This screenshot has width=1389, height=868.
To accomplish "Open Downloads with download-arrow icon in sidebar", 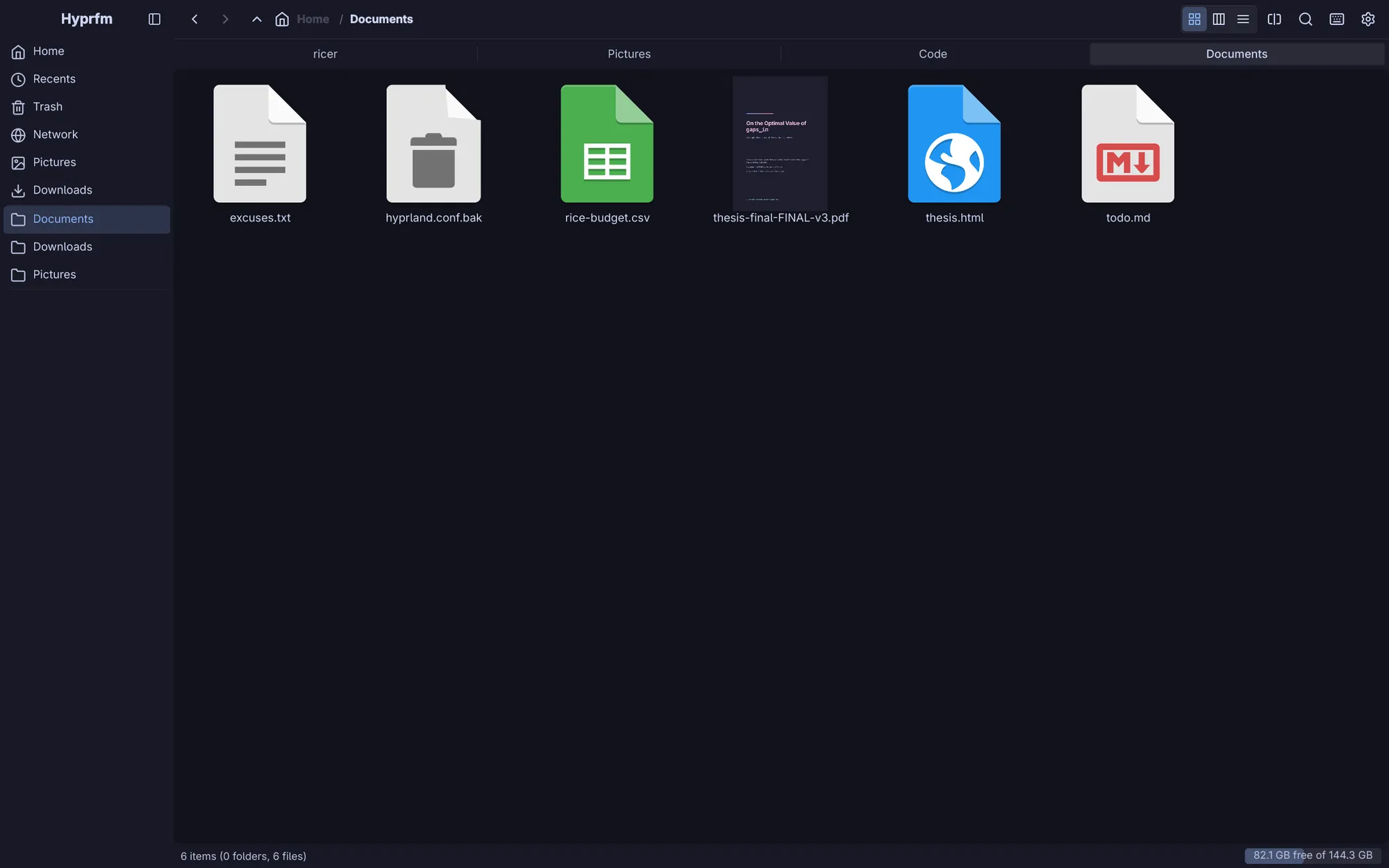I will point(87,190).
